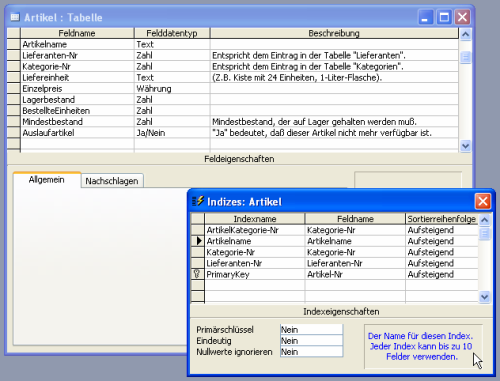Click the Lieferanten-Nr field name cell in Artikel table

pos(77,55)
